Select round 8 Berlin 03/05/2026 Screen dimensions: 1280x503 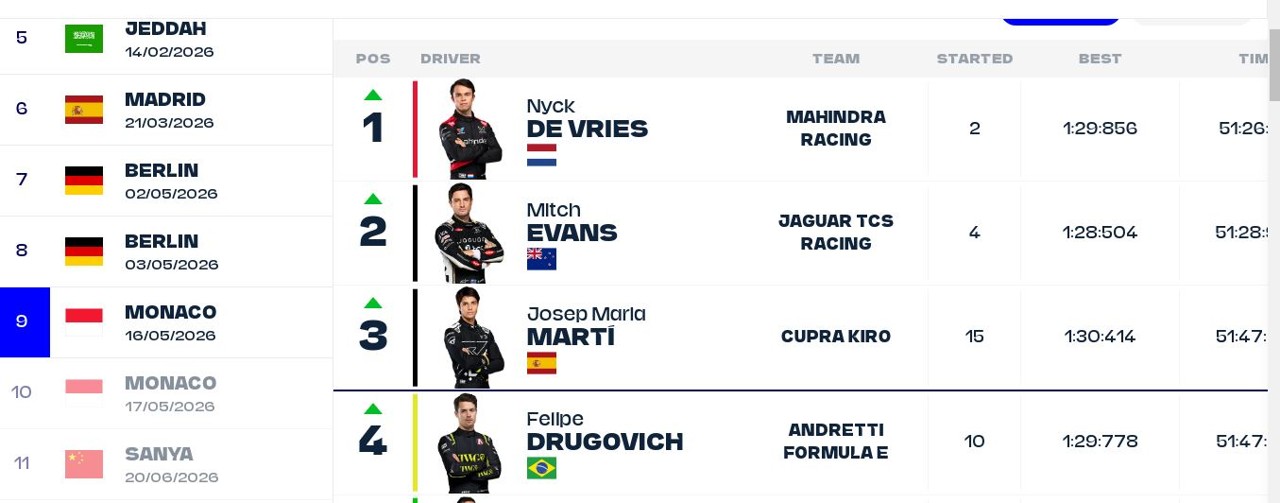pyautogui.click(x=166, y=252)
